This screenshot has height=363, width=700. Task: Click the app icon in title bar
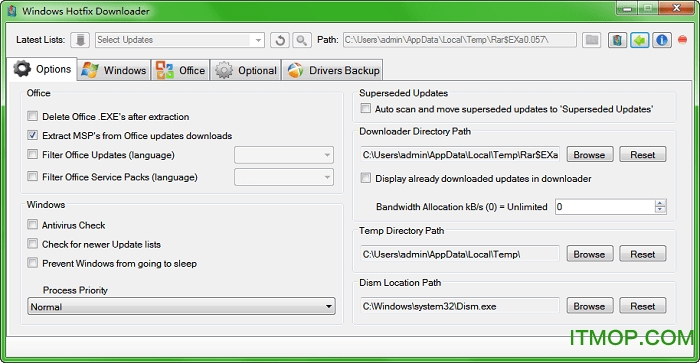point(12,11)
